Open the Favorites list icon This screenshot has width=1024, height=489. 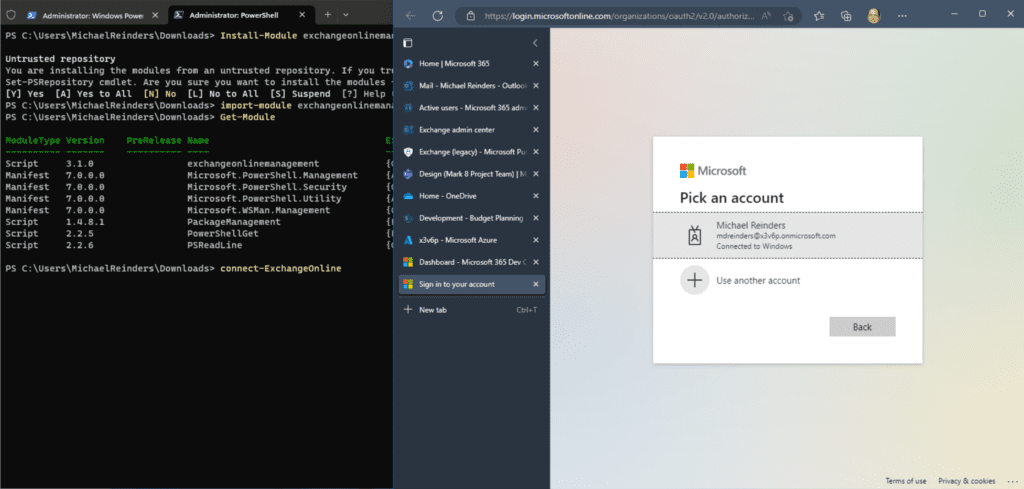[820, 16]
